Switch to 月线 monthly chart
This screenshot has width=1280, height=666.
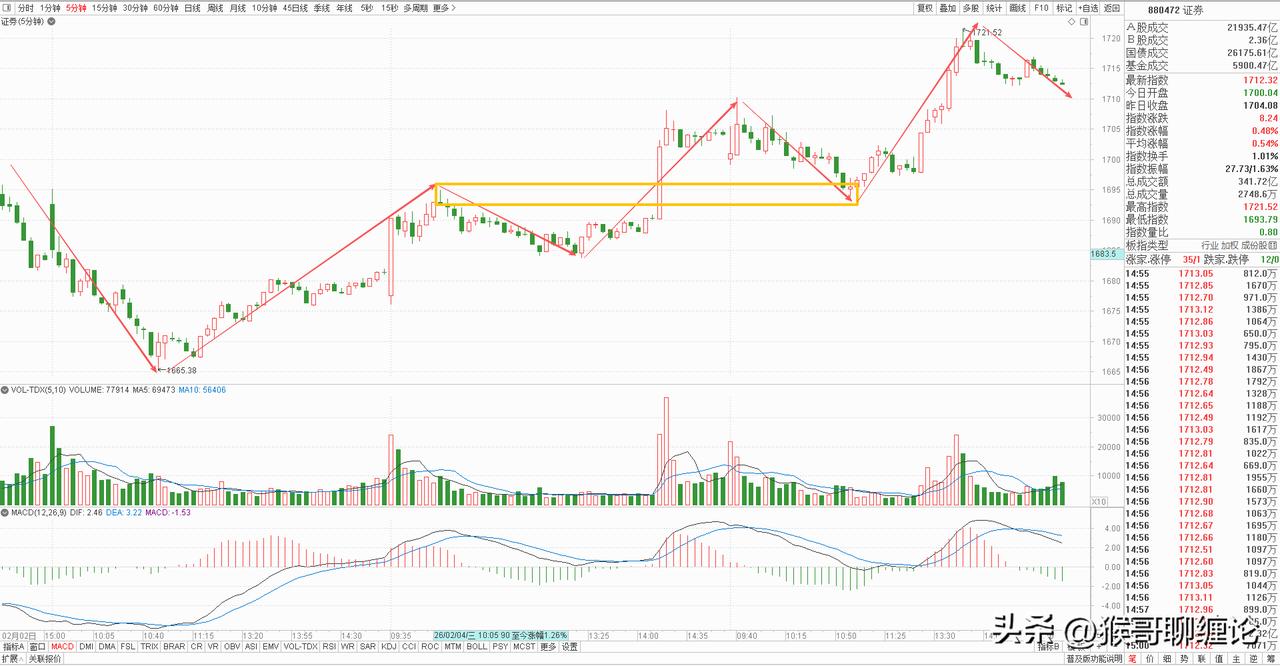pos(238,7)
